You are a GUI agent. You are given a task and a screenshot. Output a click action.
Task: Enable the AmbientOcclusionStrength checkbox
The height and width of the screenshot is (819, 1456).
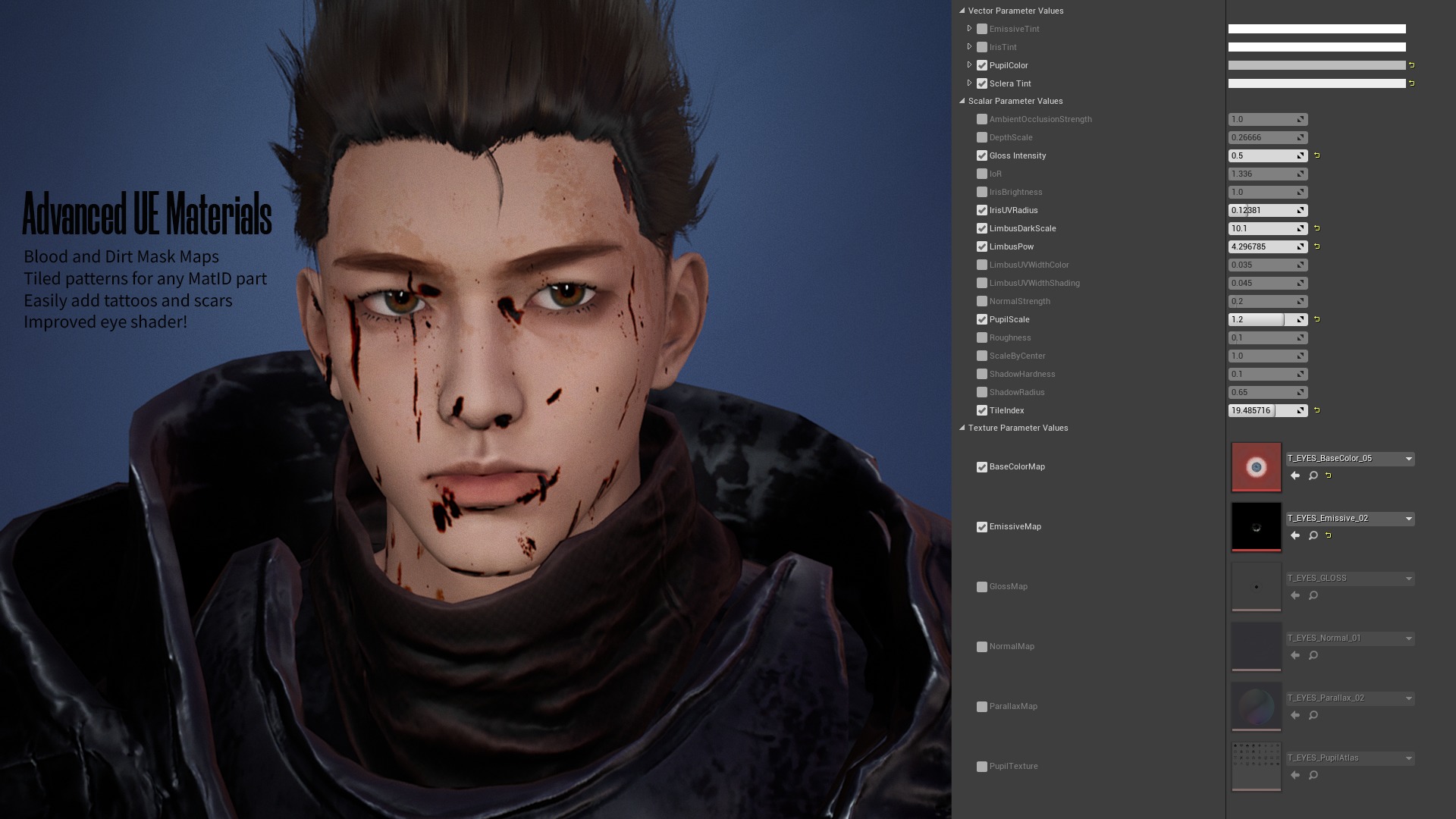(982, 119)
